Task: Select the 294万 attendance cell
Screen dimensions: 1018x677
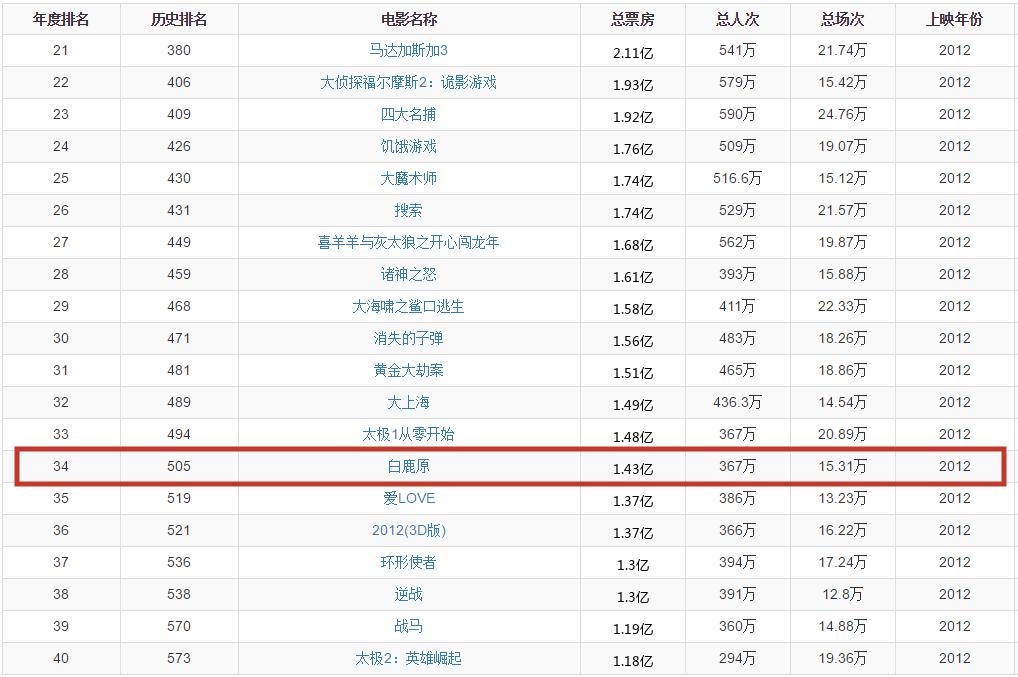Action: point(738,658)
